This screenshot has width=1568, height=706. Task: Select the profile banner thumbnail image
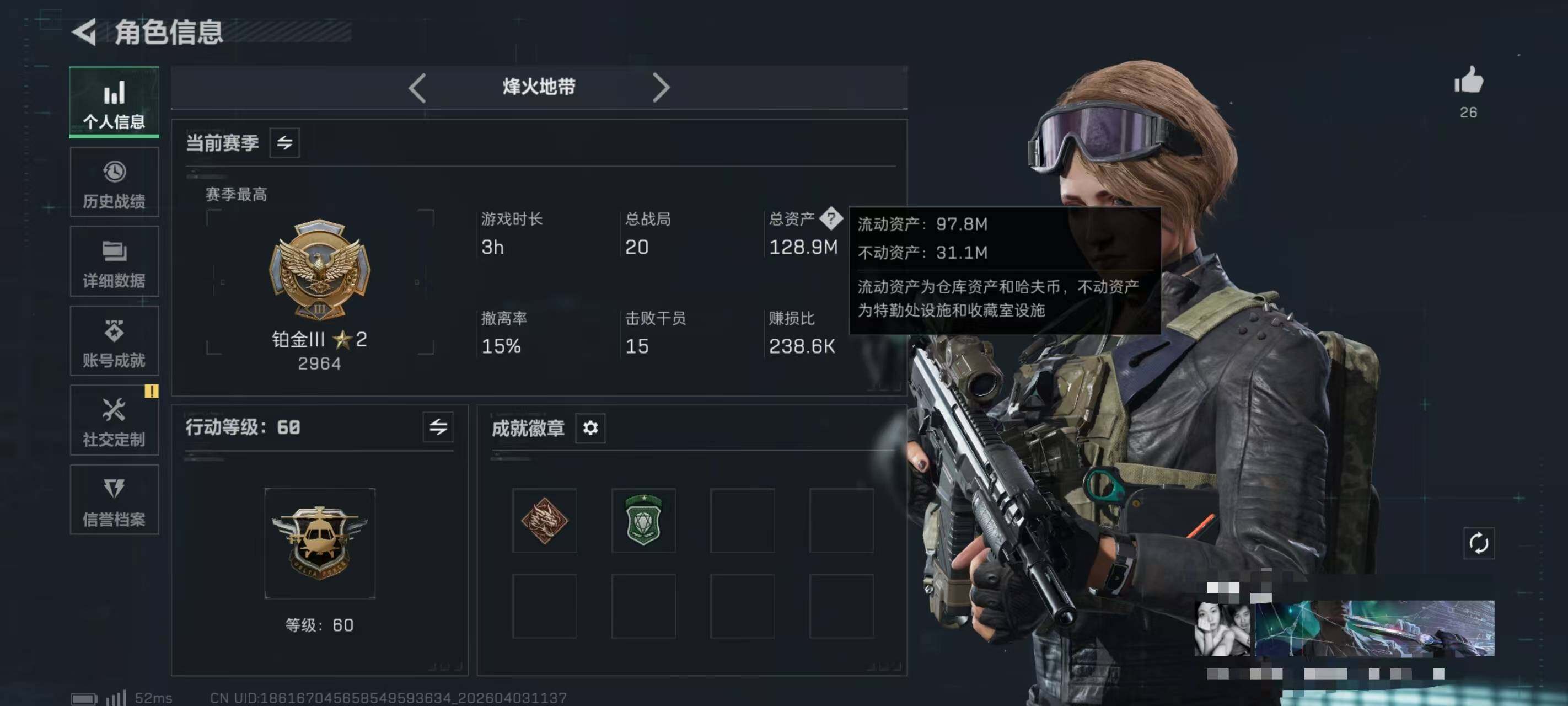(1344, 628)
